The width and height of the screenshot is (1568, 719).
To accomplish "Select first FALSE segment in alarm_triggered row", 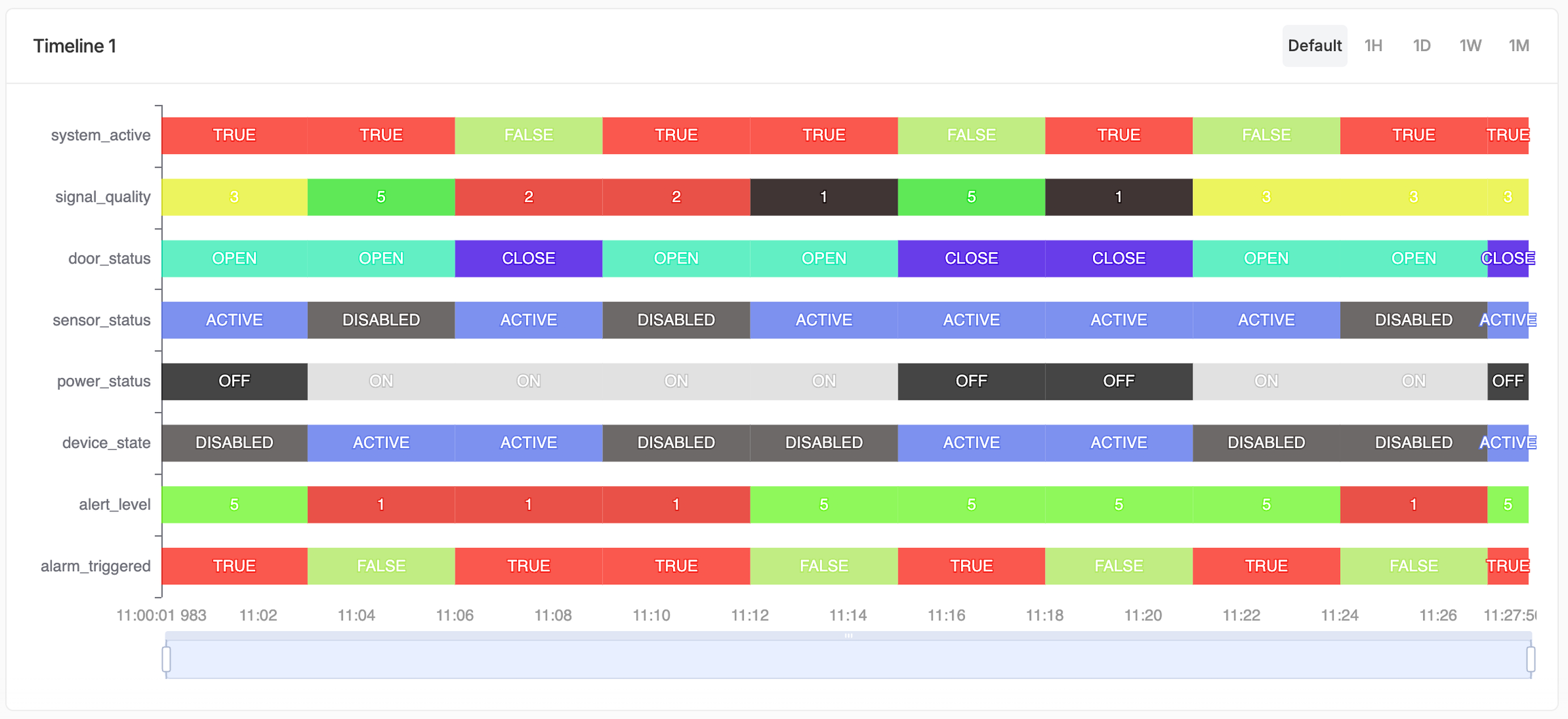I will tap(381, 566).
